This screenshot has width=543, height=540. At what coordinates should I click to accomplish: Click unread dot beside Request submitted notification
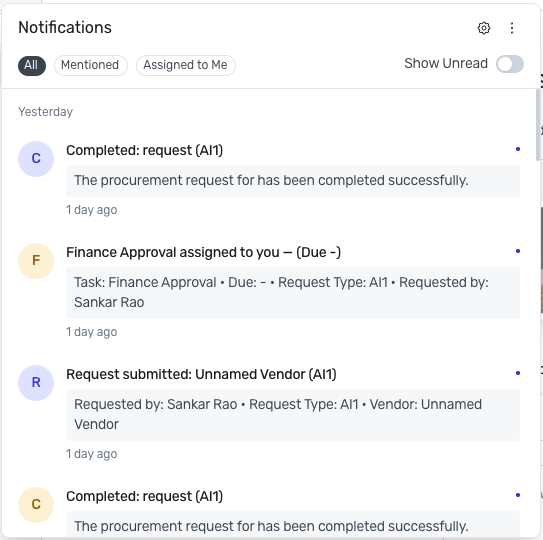[518, 373]
